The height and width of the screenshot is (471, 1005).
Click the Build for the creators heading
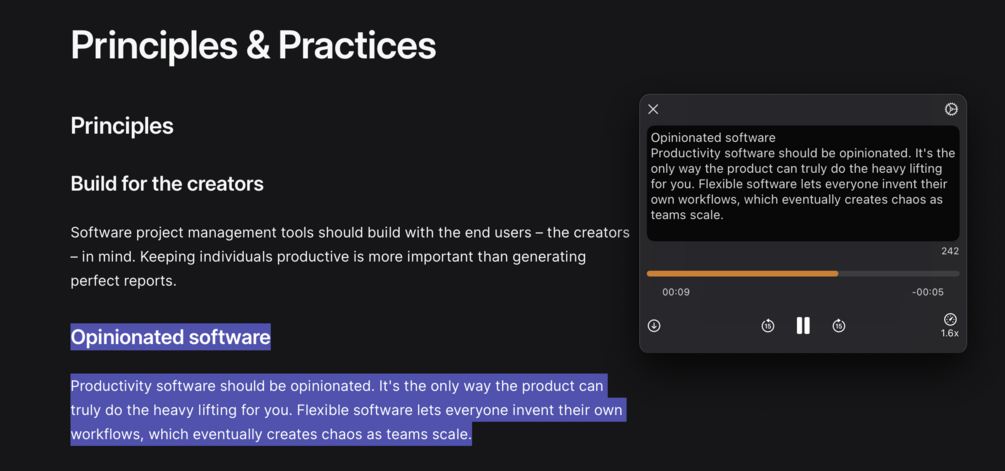click(x=167, y=184)
